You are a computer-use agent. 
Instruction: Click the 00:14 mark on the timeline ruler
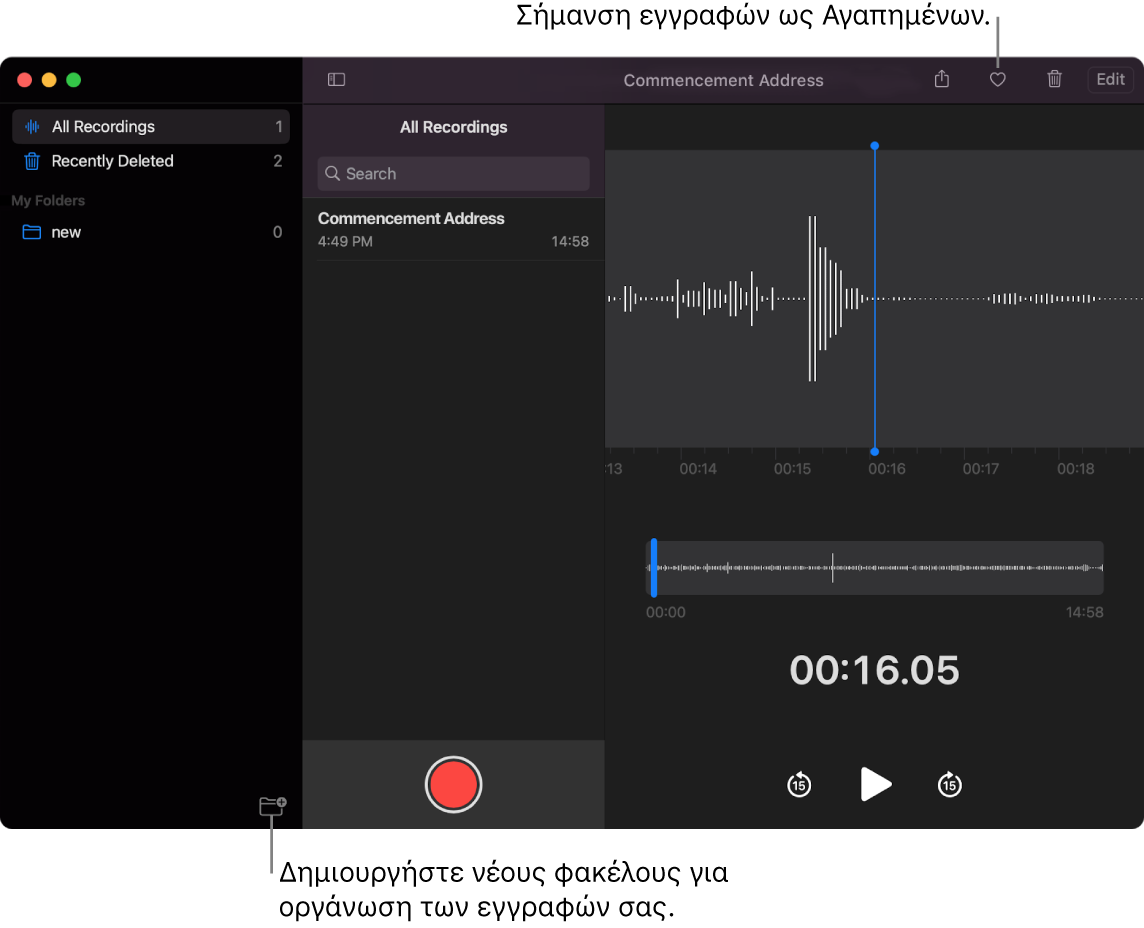pyautogui.click(x=698, y=469)
